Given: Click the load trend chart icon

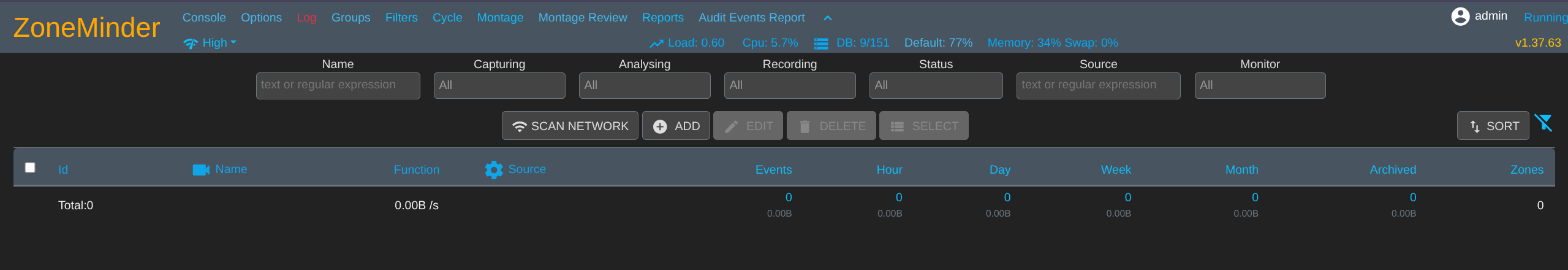Looking at the screenshot, I should pyautogui.click(x=656, y=44).
